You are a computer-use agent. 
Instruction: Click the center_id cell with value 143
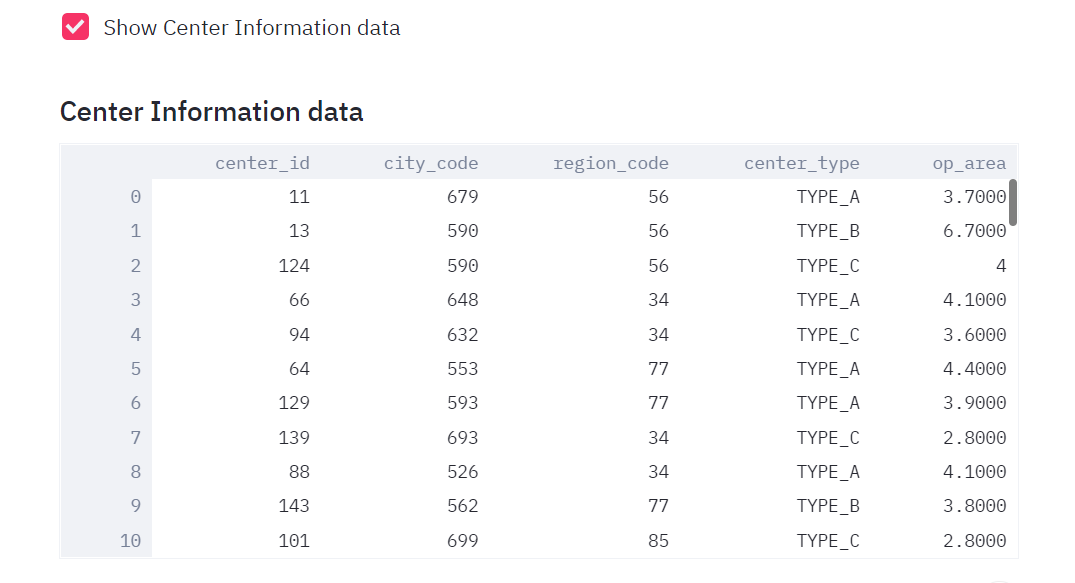pos(294,506)
